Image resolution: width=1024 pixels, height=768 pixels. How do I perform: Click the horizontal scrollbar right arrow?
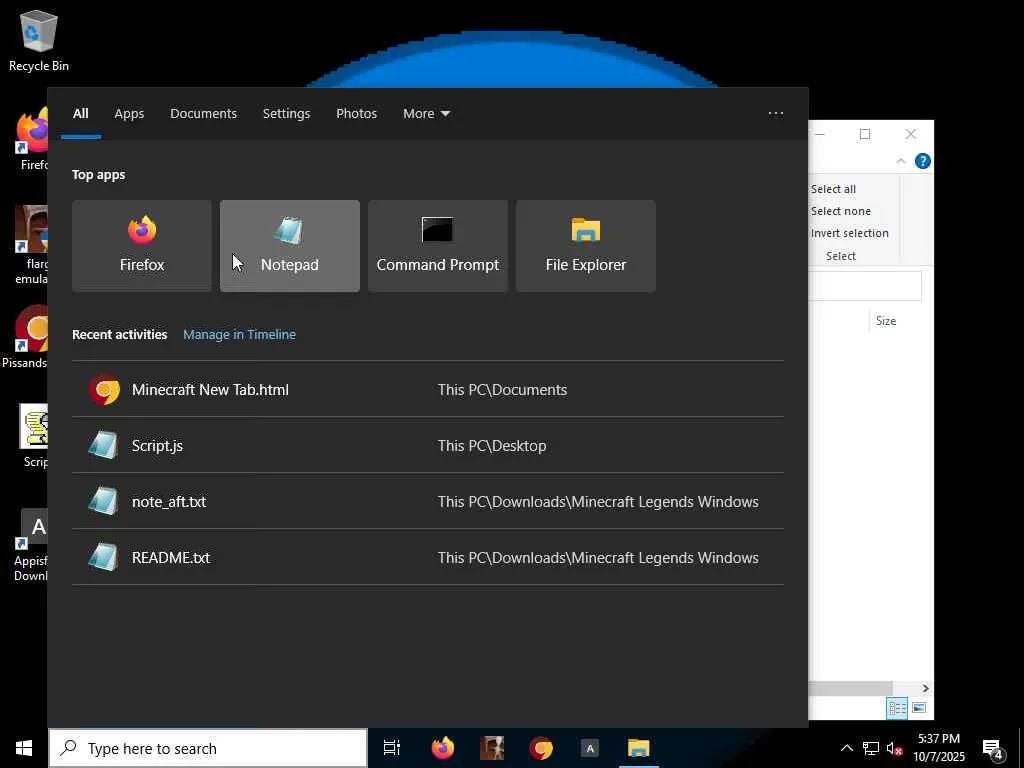pos(925,688)
